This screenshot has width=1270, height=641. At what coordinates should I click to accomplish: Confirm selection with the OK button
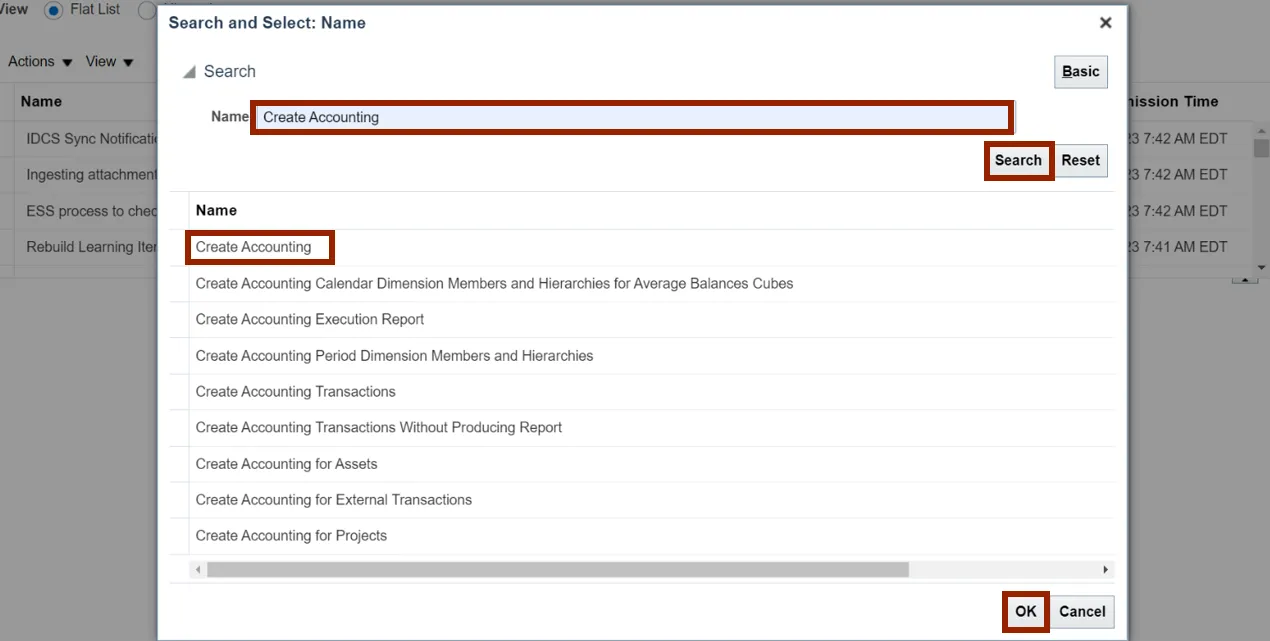point(1026,612)
